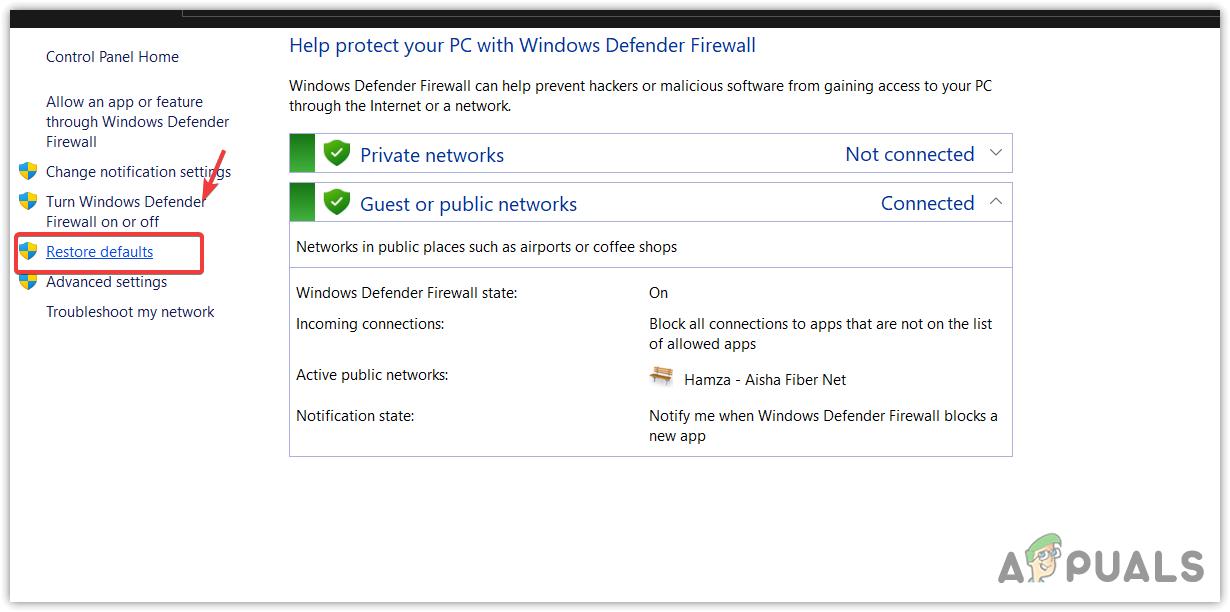Launch Troubleshoot my network
This screenshot has width=1230, height=612.
click(x=130, y=312)
